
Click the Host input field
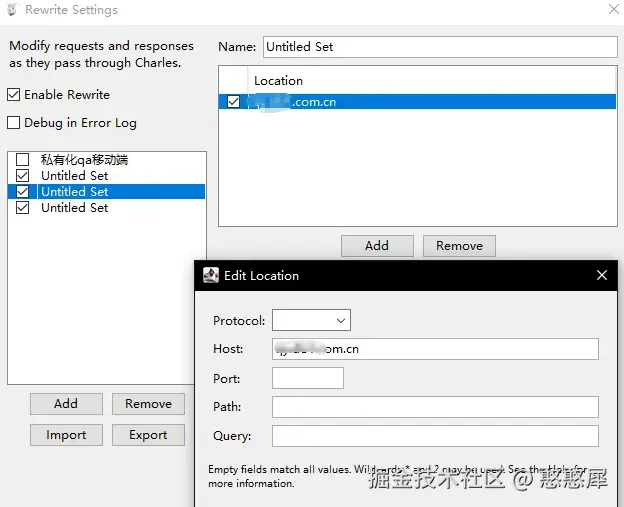tap(435, 349)
